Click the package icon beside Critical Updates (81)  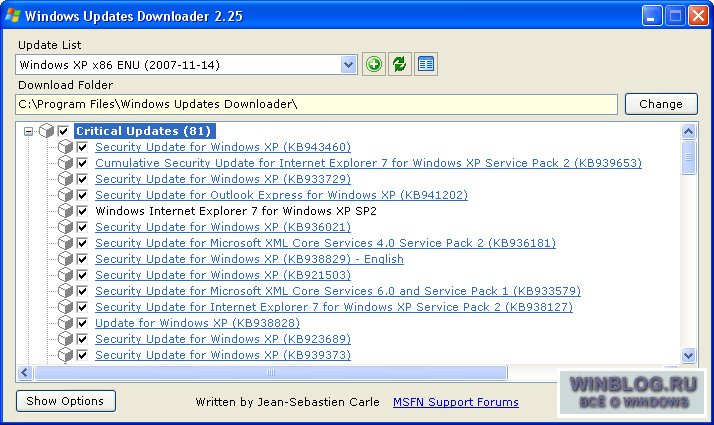coord(46,131)
